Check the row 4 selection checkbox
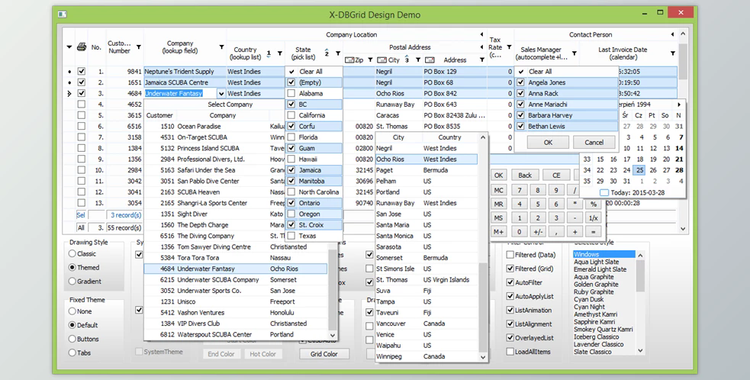 81,104
